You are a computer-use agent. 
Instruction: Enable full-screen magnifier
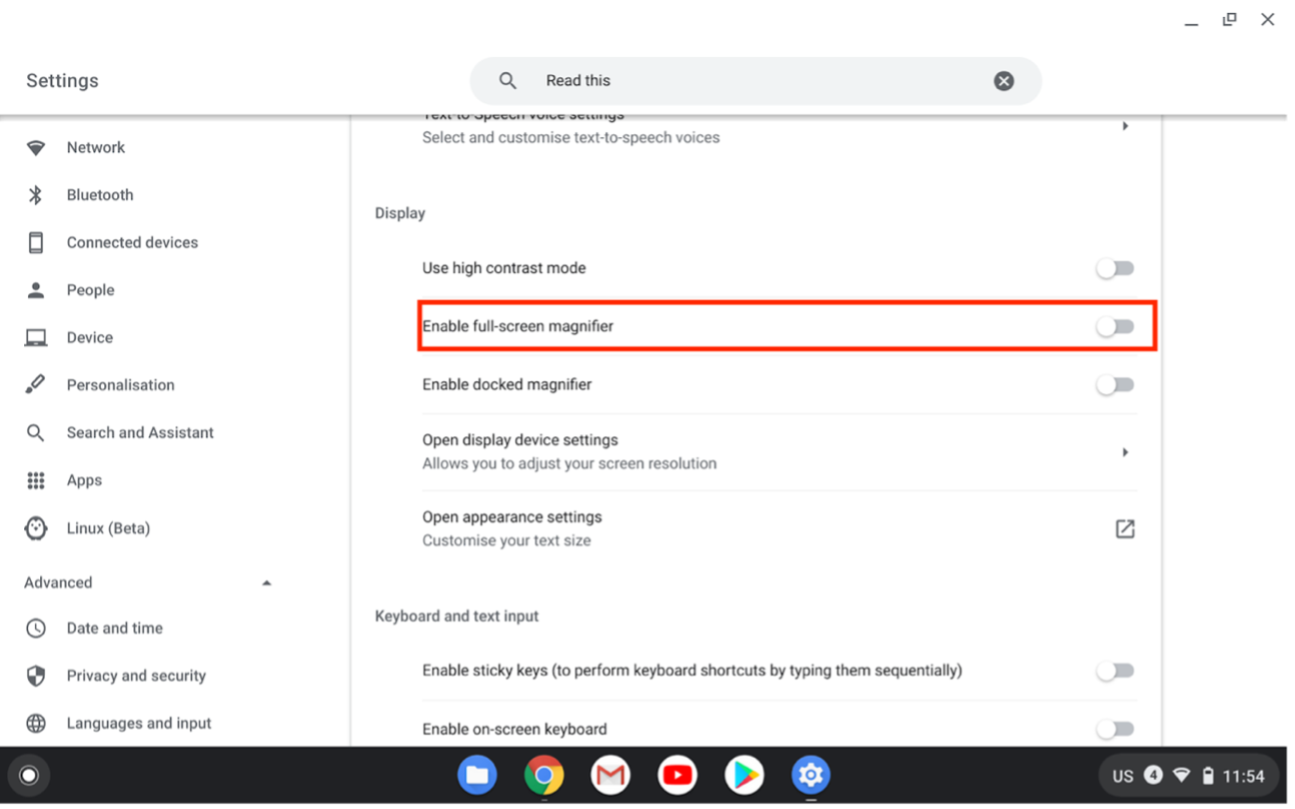point(1115,326)
